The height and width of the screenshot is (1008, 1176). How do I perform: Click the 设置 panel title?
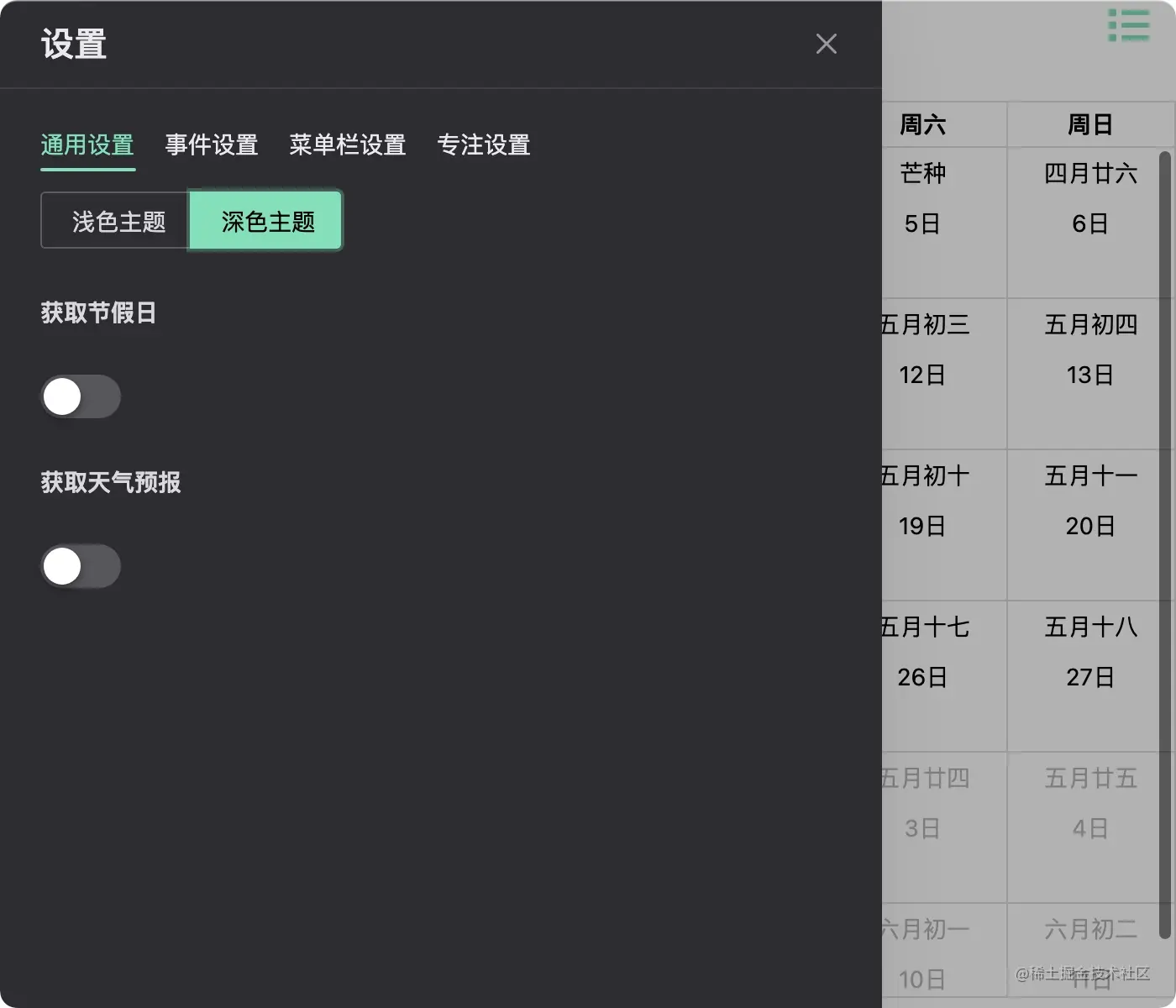[74, 44]
